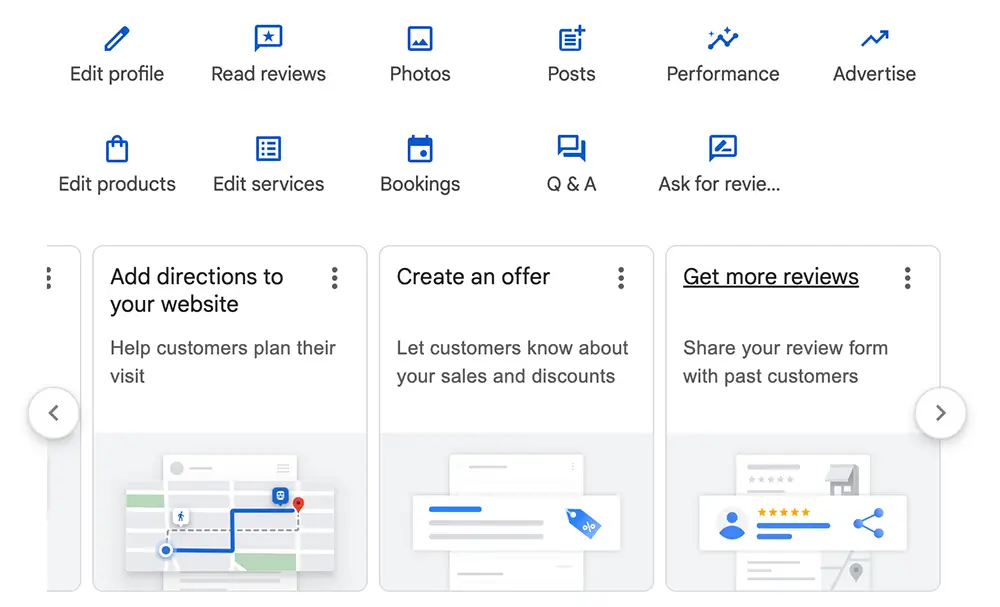Click the Advertise trending arrow icon
This screenshot has width=1000, height=607.
(x=874, y=38)
